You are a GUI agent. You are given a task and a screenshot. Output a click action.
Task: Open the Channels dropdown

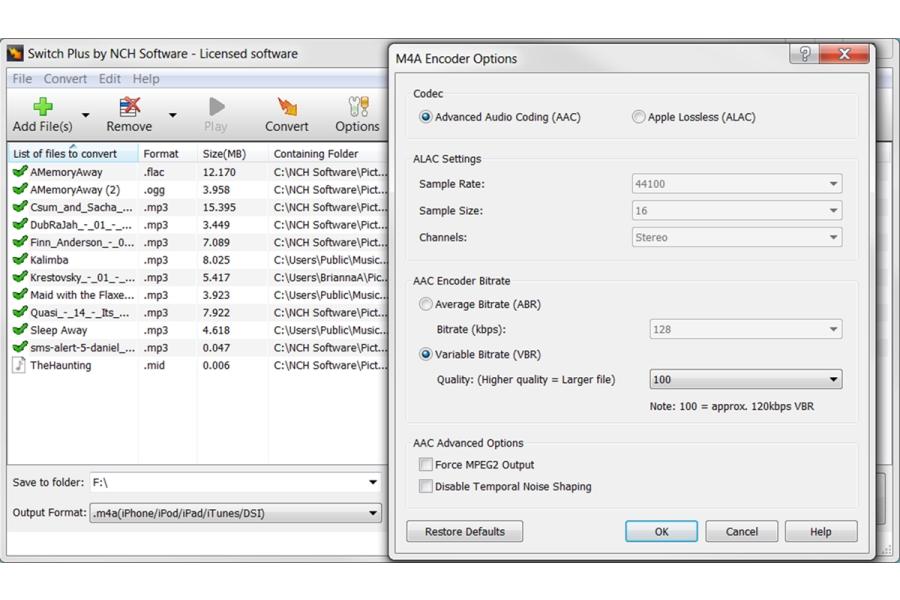click(x=737, y=237)
